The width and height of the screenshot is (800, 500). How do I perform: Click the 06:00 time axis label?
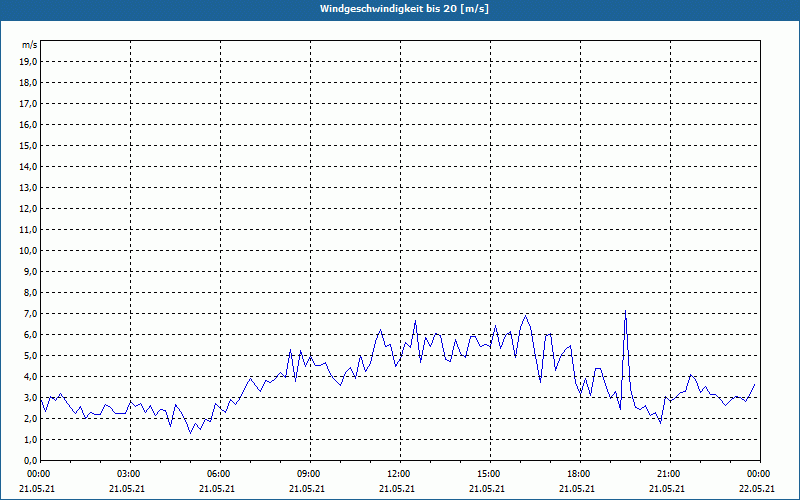coord(220,474)
